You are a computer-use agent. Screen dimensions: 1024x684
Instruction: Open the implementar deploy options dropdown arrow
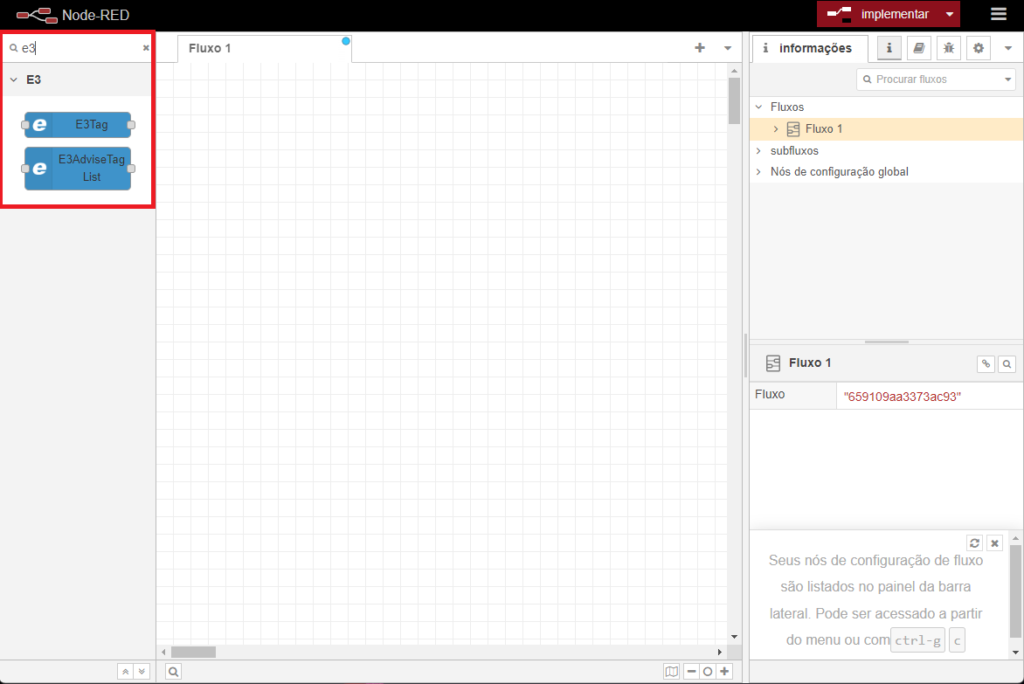(949, 14)
